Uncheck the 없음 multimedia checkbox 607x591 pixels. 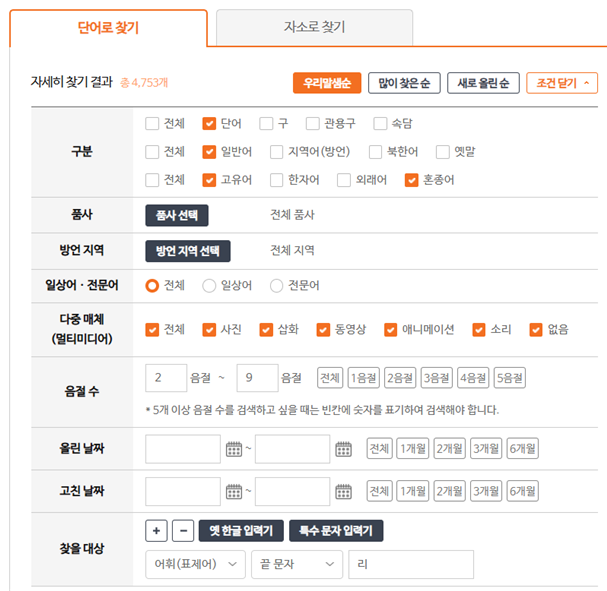tap(536, 330)
